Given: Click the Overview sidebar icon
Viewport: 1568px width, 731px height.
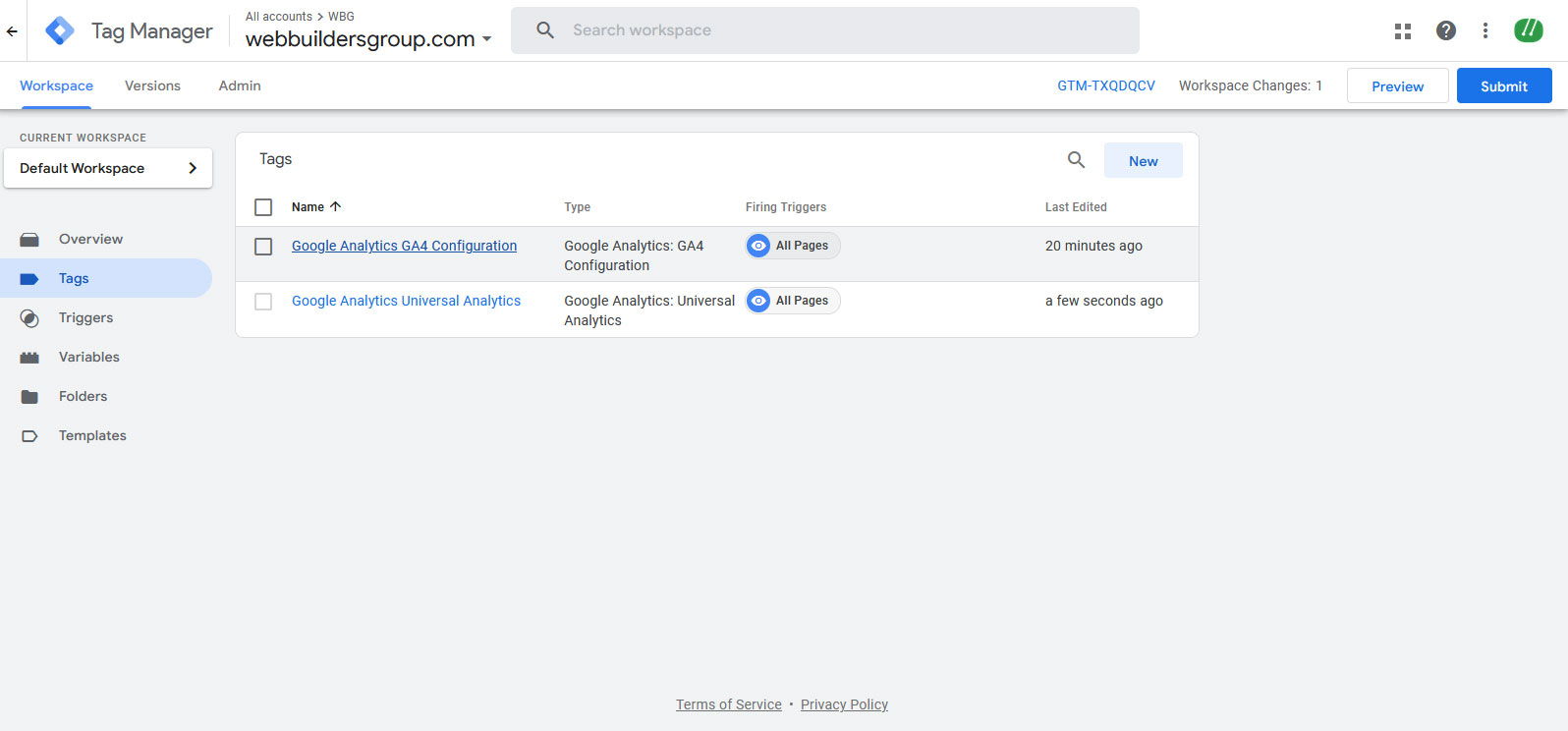Looking at the screenshot, I should 29,240.
